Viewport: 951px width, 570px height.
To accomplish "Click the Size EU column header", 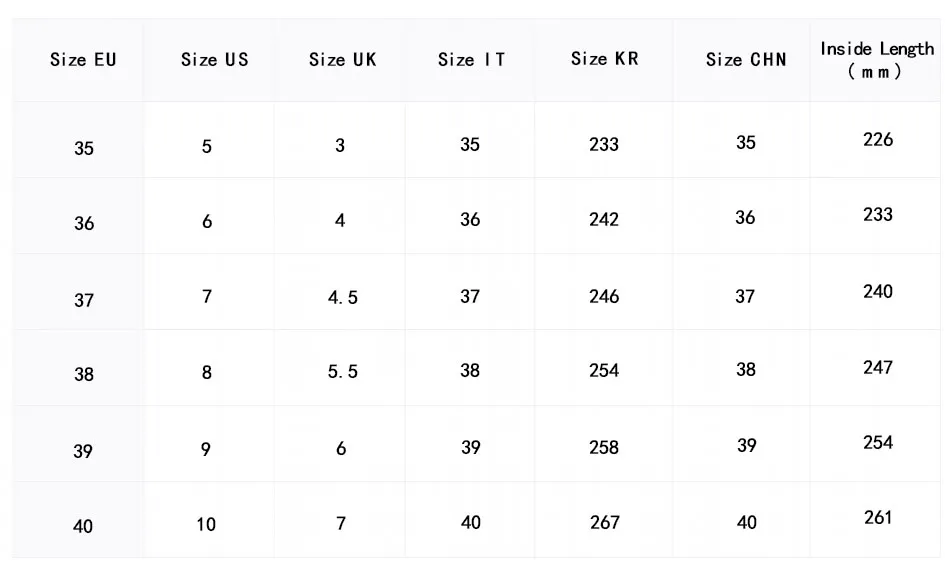I will 83,60.
